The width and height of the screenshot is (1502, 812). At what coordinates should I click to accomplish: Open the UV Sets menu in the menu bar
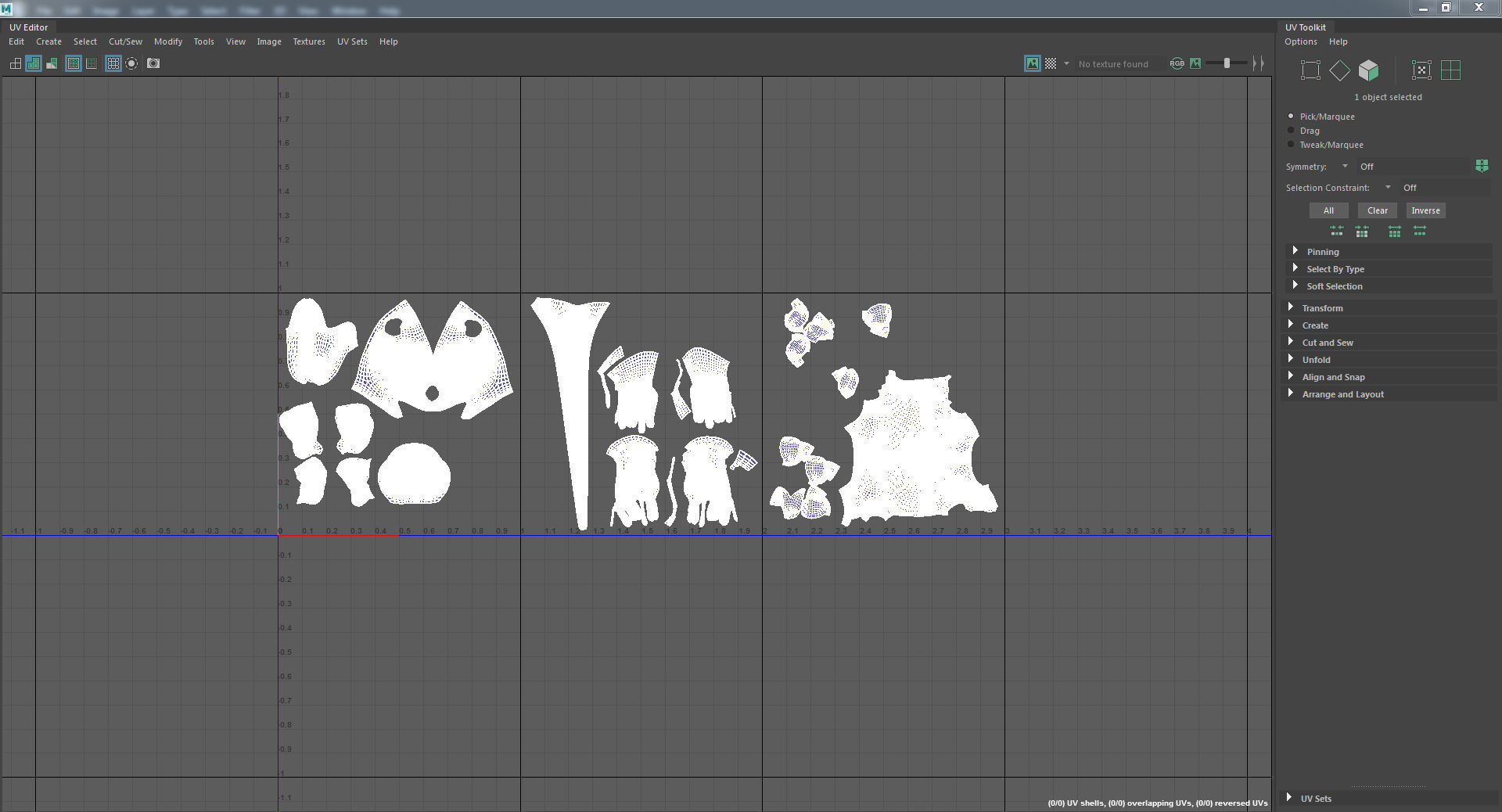pyautogui.click(x=352, y=41)
